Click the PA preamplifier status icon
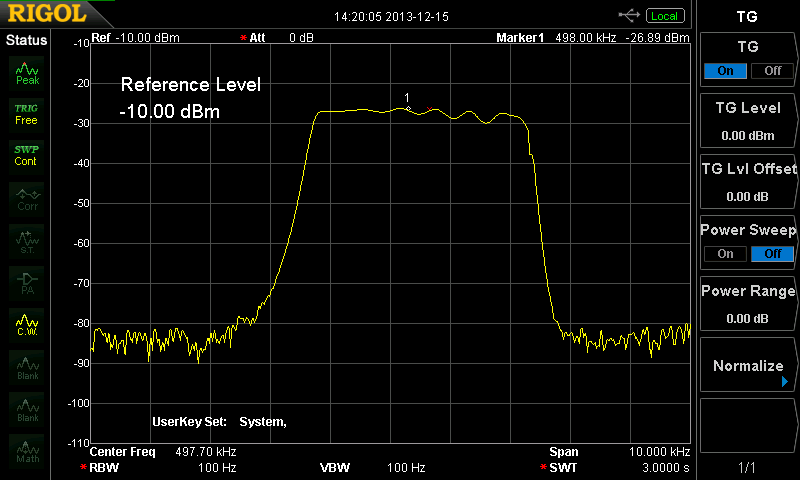This screenshot has height=480, width=800. click(x=27, y=282)
